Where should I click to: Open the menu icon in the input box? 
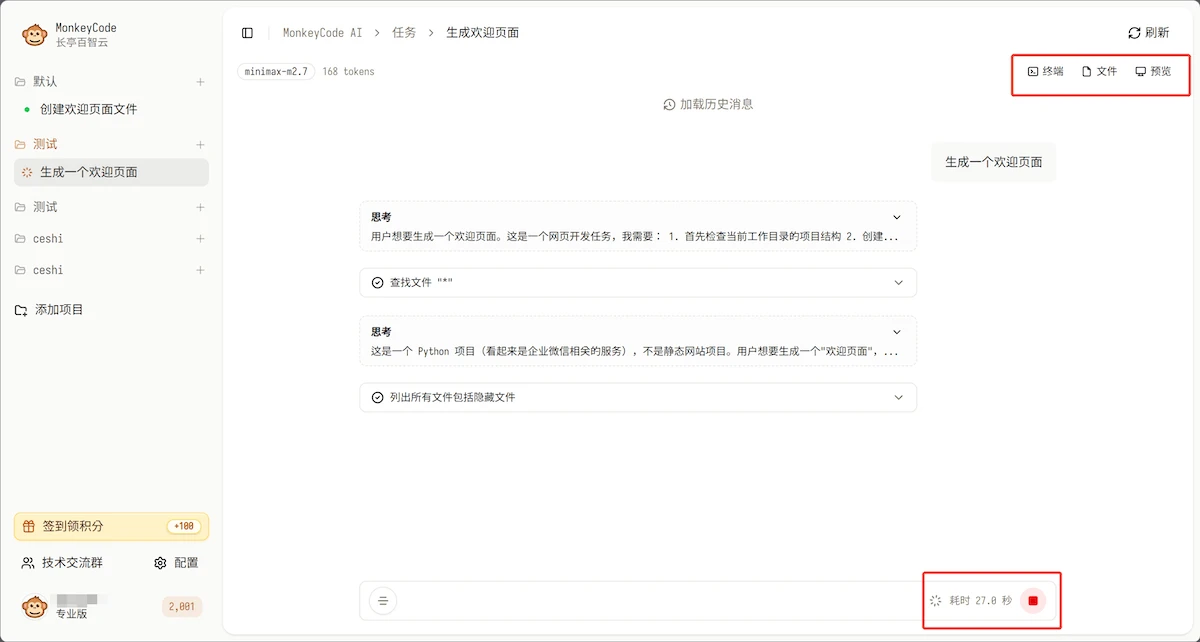[x=383, y=601]
